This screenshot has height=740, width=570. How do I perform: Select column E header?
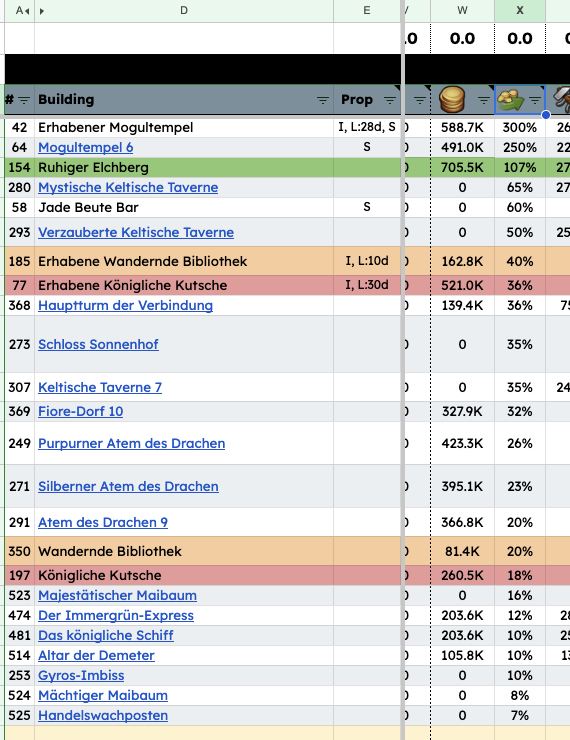tap(367, 11)
